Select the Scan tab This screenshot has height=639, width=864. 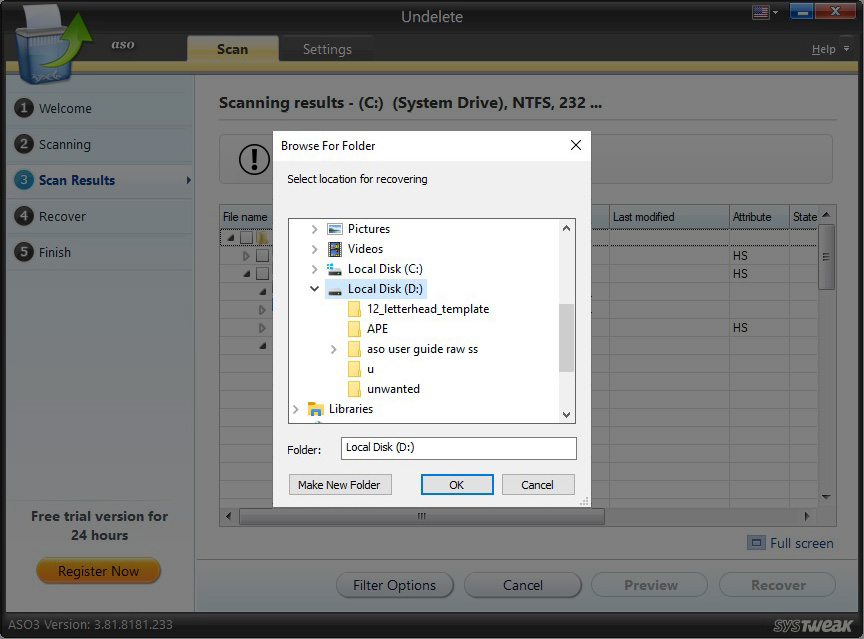pyautogui.click(x=232, y=48)
